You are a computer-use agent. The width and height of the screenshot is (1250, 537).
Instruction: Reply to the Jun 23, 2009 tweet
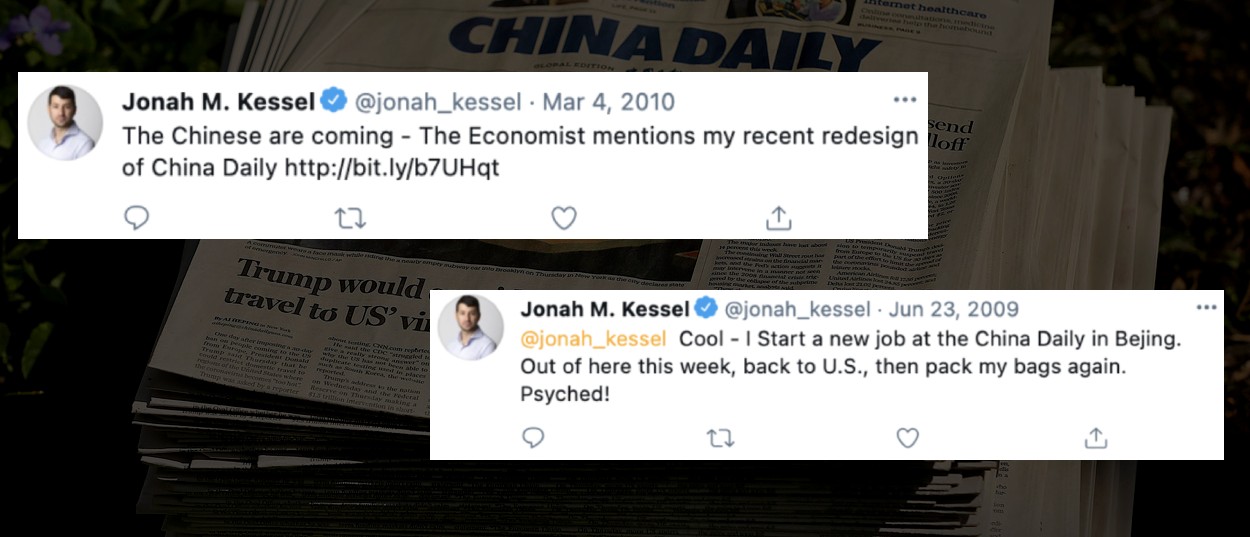tap(534, 438)
